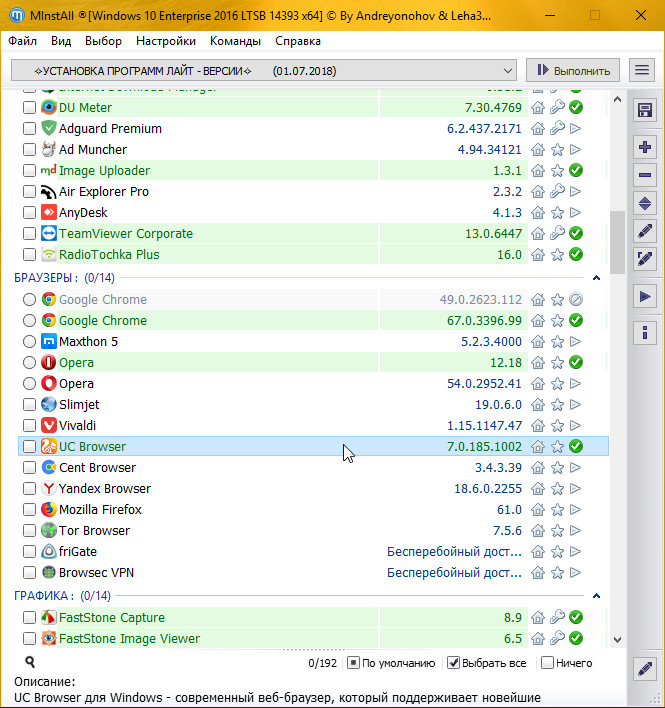Click the key icon for TeamViewer Corporate
The image size is (665, 708).
coord(557,233)
